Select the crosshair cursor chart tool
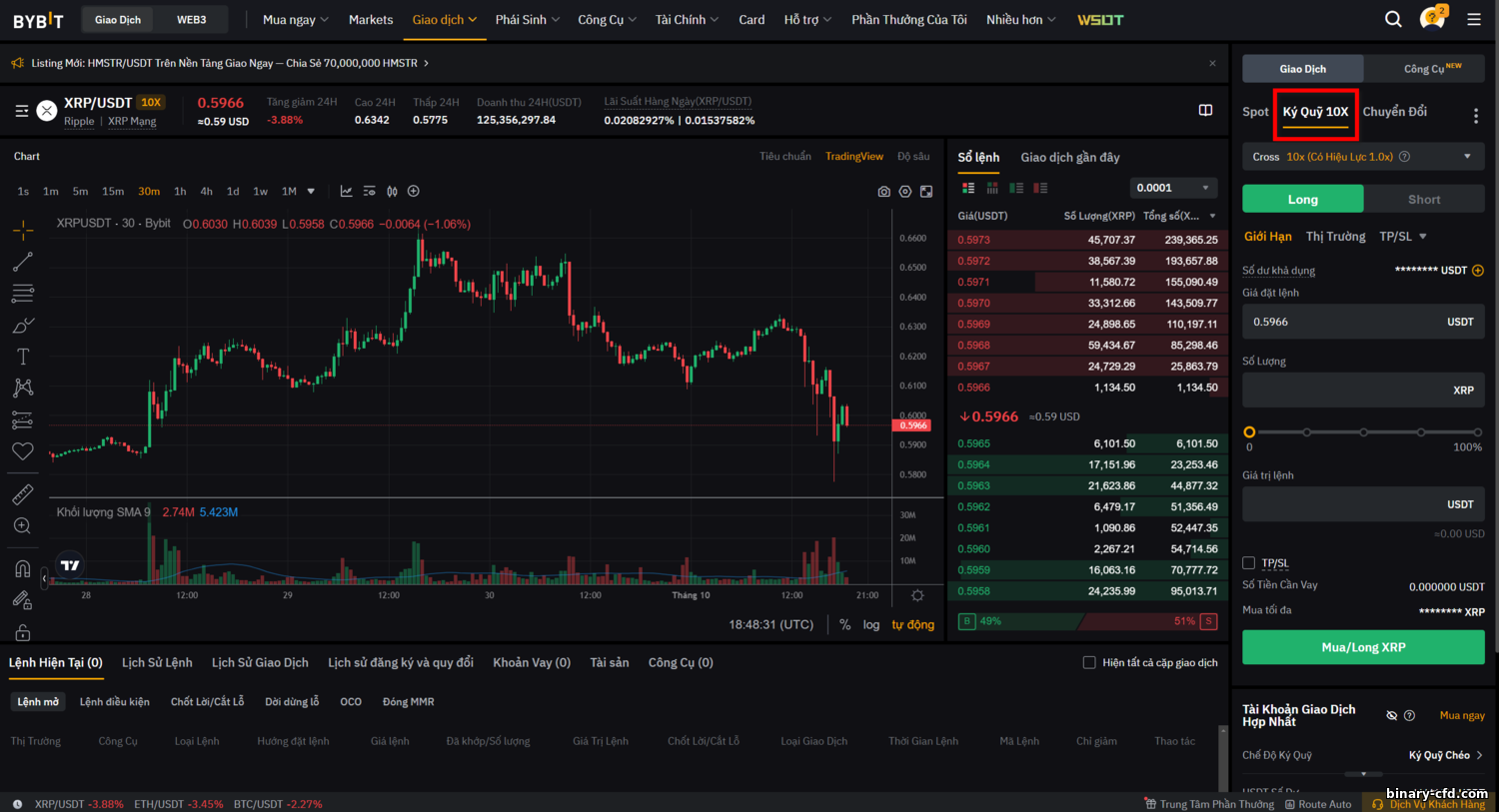 (23, 230)
